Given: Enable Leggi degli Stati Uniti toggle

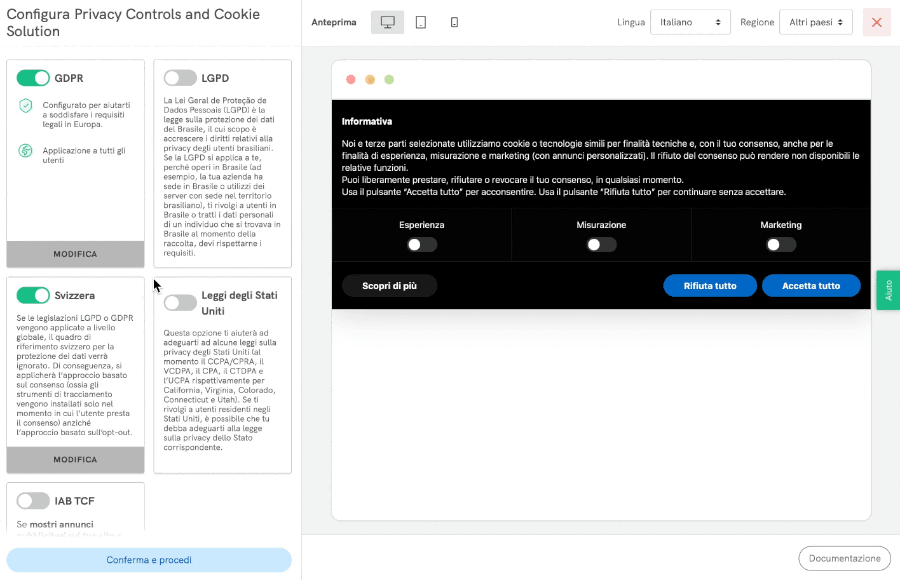Looking at the screenshot, I should [180, 302].
